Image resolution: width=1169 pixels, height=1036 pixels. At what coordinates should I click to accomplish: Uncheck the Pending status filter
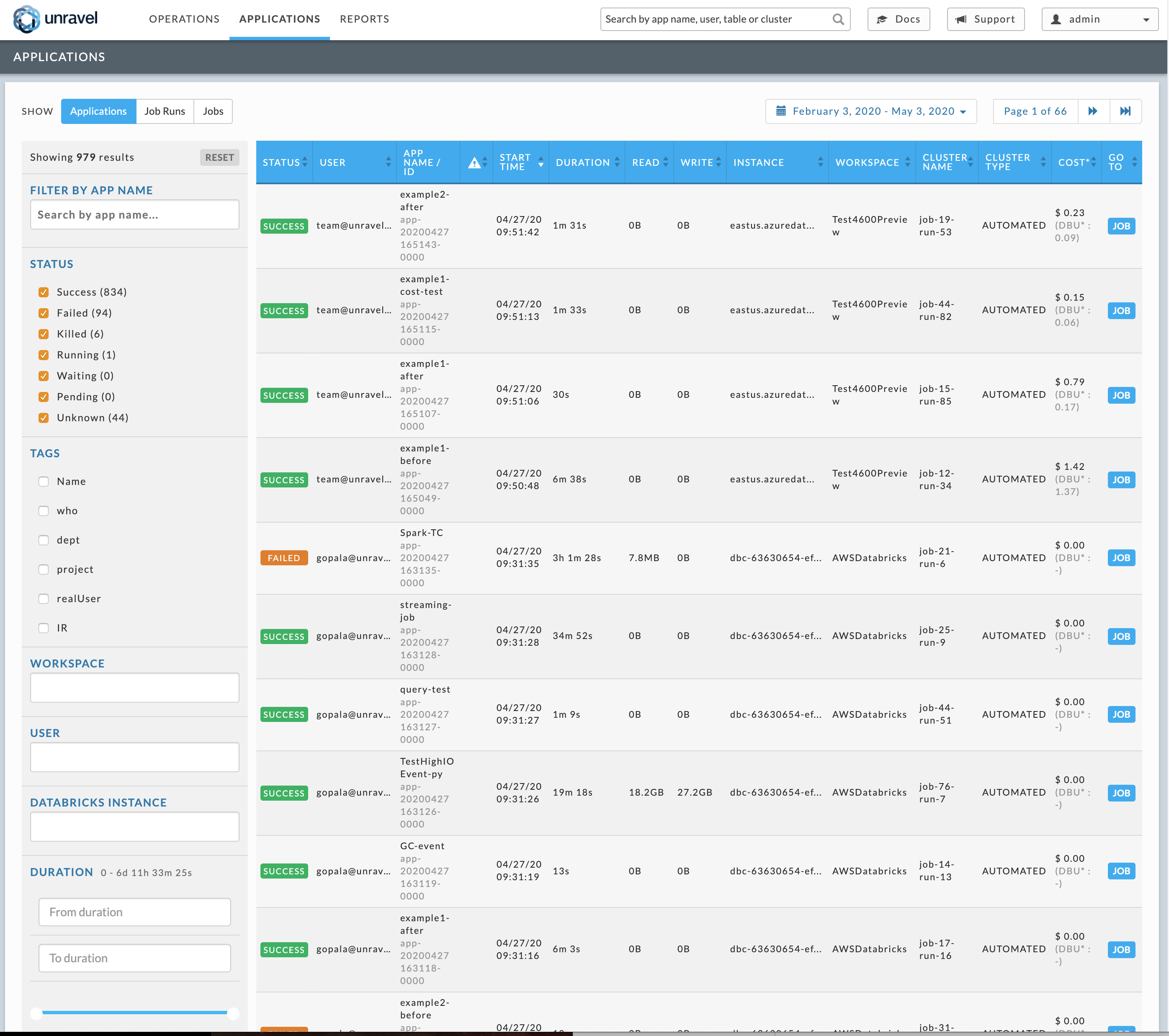(44, 397)
